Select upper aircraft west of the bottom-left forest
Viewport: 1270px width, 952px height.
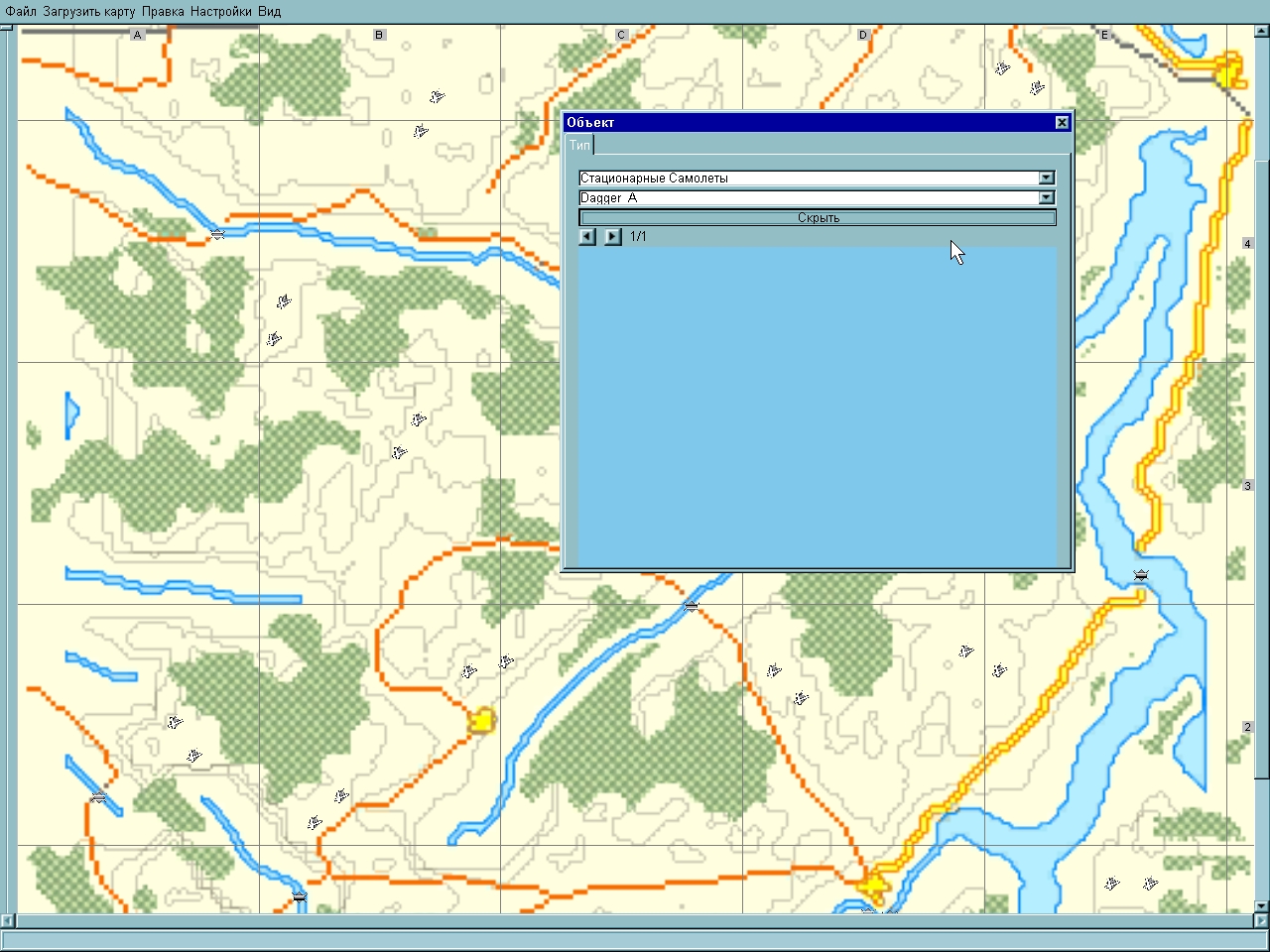click(x=176, y=721)
